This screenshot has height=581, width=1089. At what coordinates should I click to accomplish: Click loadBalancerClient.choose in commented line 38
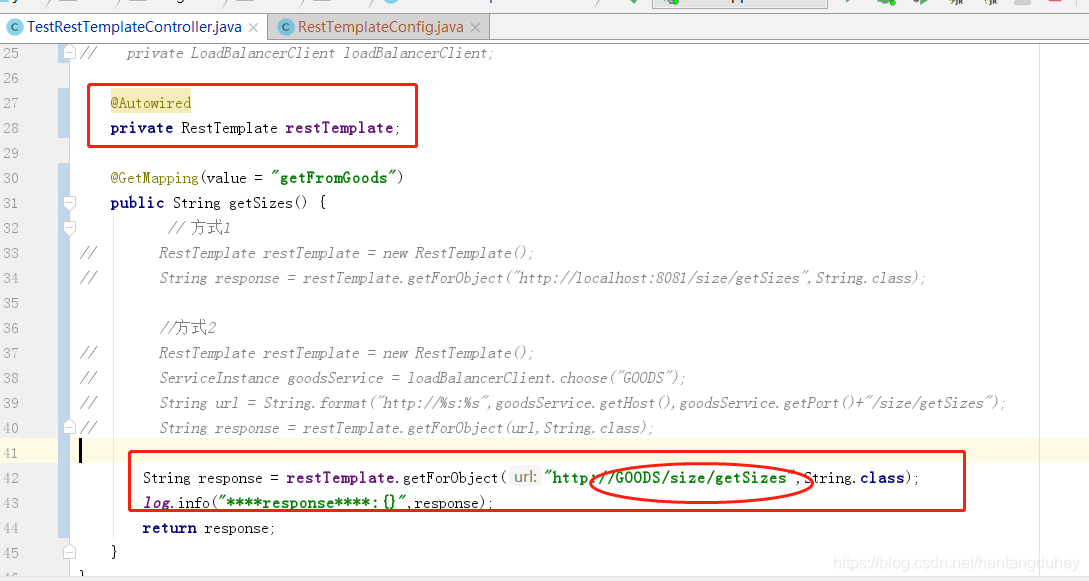point(507,378)
